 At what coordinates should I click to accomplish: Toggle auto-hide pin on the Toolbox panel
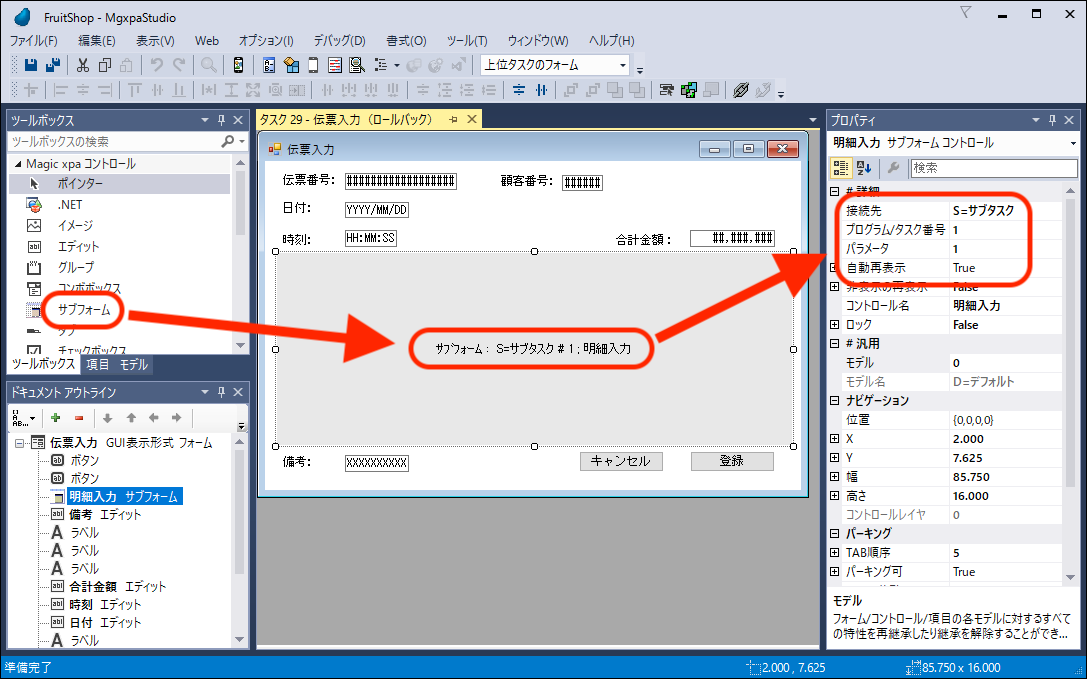(x=221, y=120)
